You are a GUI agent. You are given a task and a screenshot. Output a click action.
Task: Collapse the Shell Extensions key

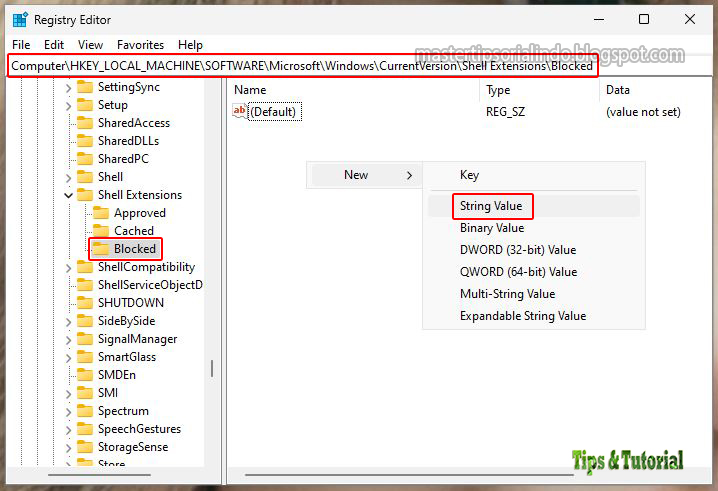(x=68, y=196)
